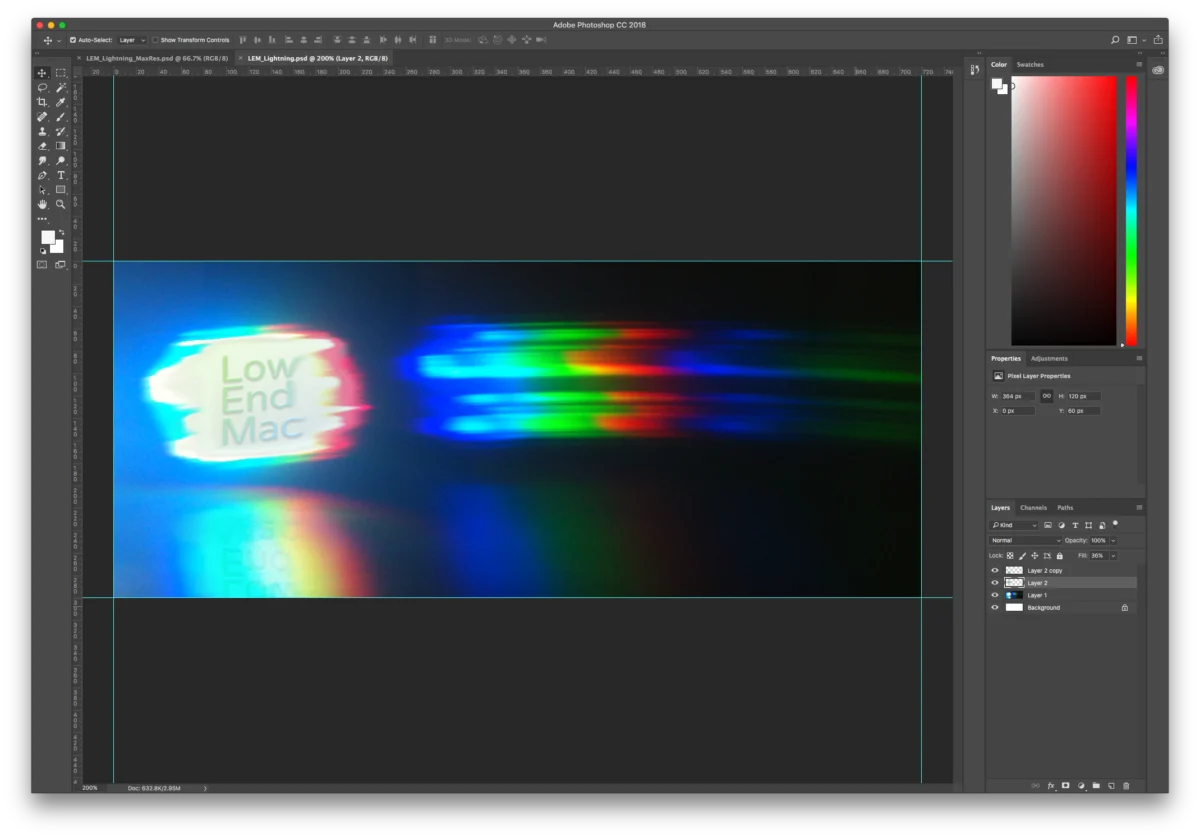The width and height of the screenshot is (1200, 838).
Task: Enable Show Transform Controls checkbox
Action: [x=155, y=40]
